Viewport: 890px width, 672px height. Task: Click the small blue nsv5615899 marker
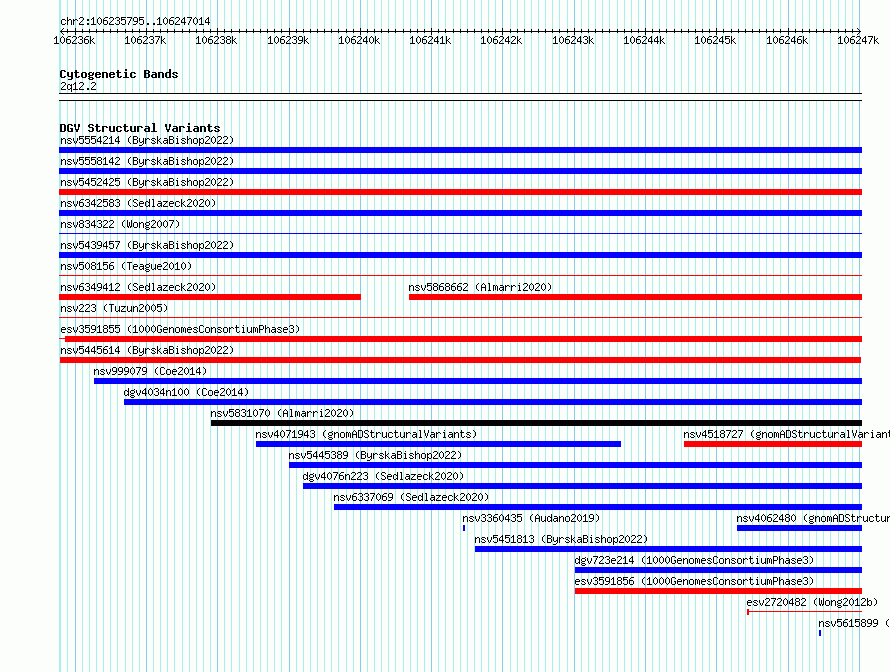pos(820,633)
